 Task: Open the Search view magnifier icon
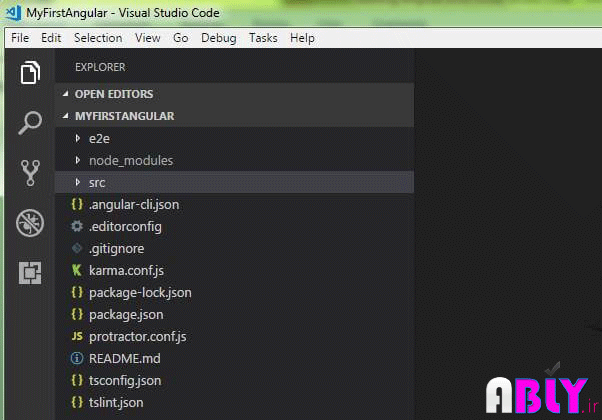pos(30,123)
